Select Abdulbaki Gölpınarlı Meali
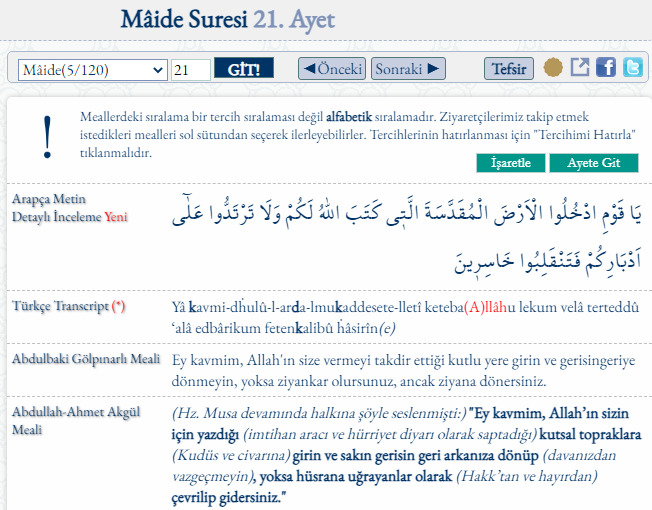 (86, 359)
